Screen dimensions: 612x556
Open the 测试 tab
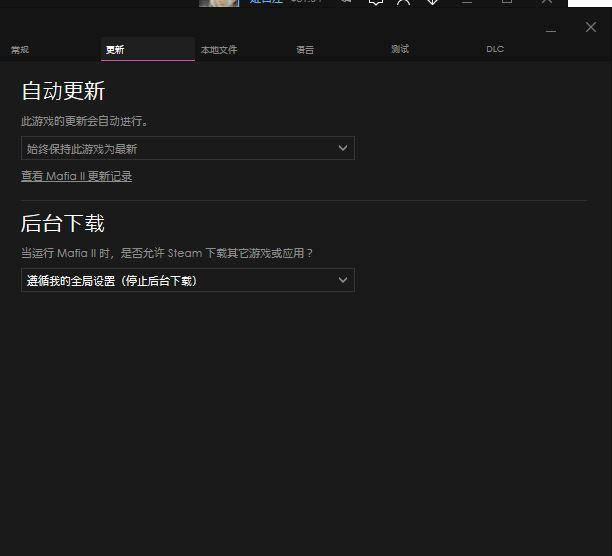pos(400,49)
